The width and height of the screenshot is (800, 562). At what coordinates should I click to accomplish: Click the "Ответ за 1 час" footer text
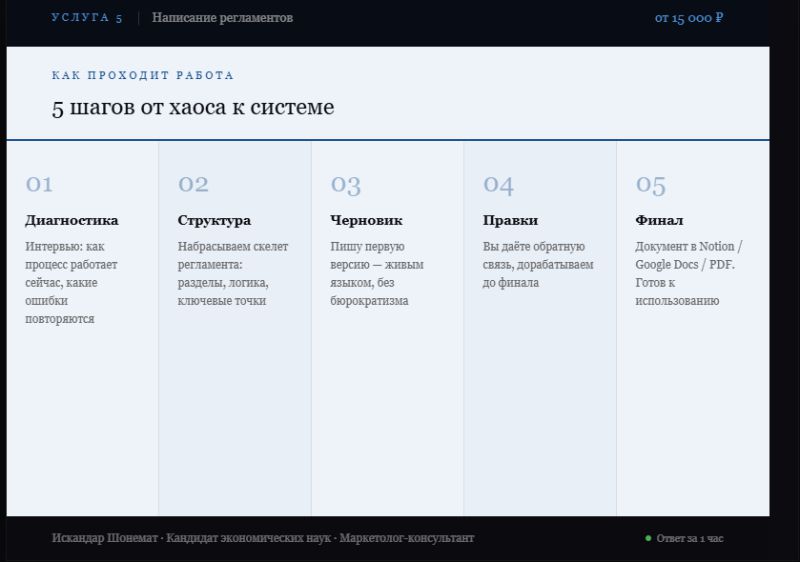690,539
